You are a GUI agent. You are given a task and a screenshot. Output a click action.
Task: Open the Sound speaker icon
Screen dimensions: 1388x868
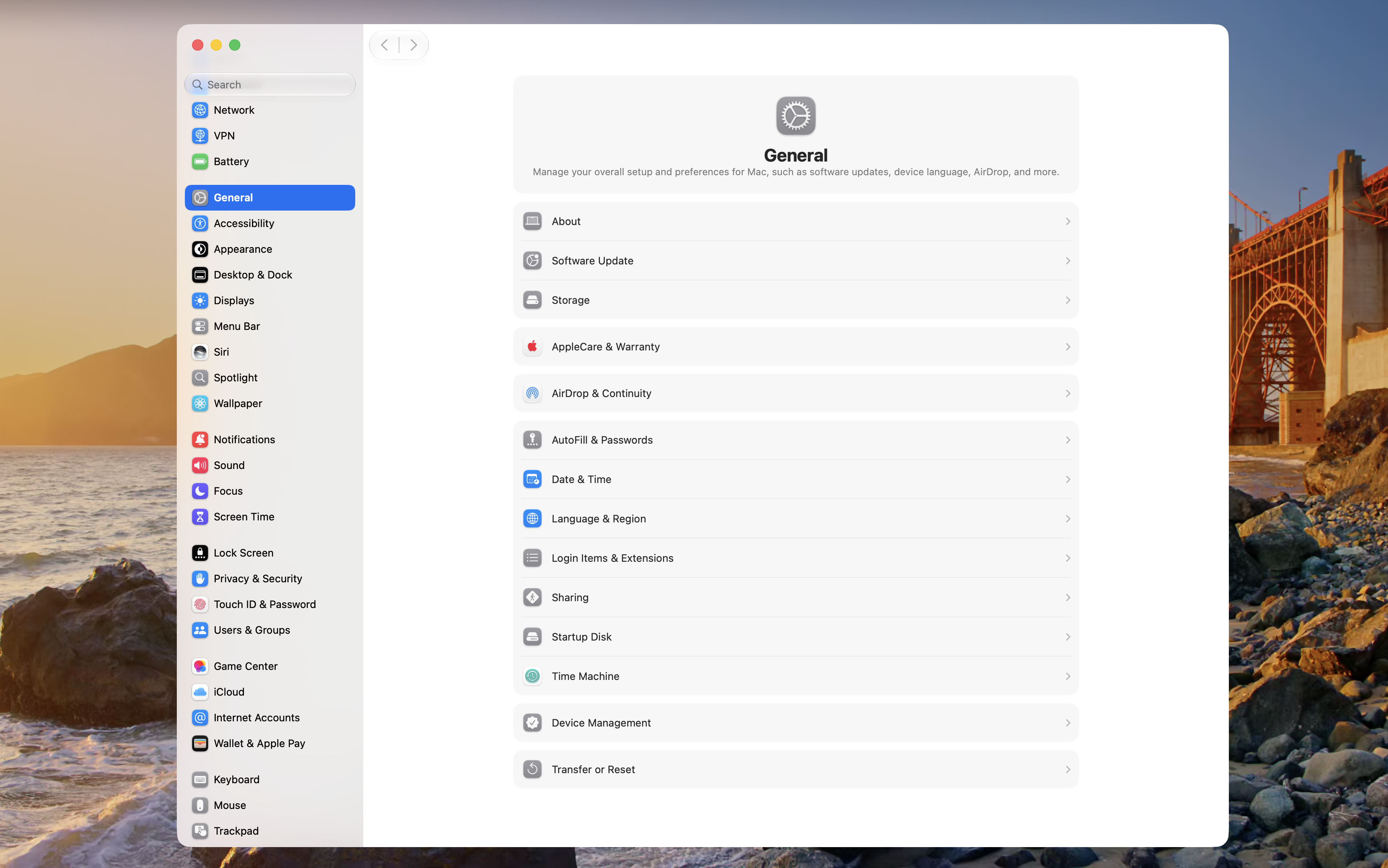pyautogui.click(x=200, y=465)
